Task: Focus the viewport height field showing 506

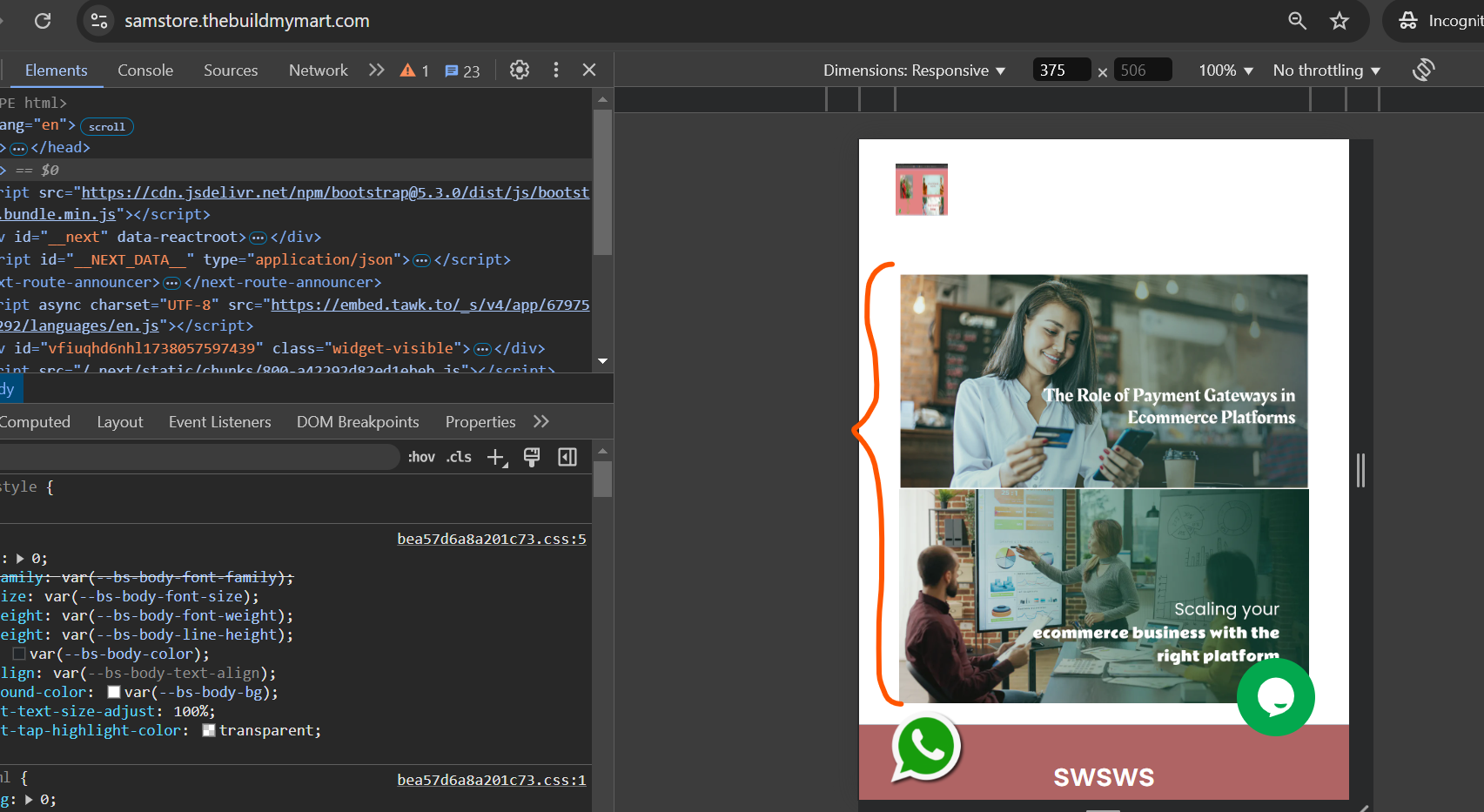Action: coord(1142,70)
